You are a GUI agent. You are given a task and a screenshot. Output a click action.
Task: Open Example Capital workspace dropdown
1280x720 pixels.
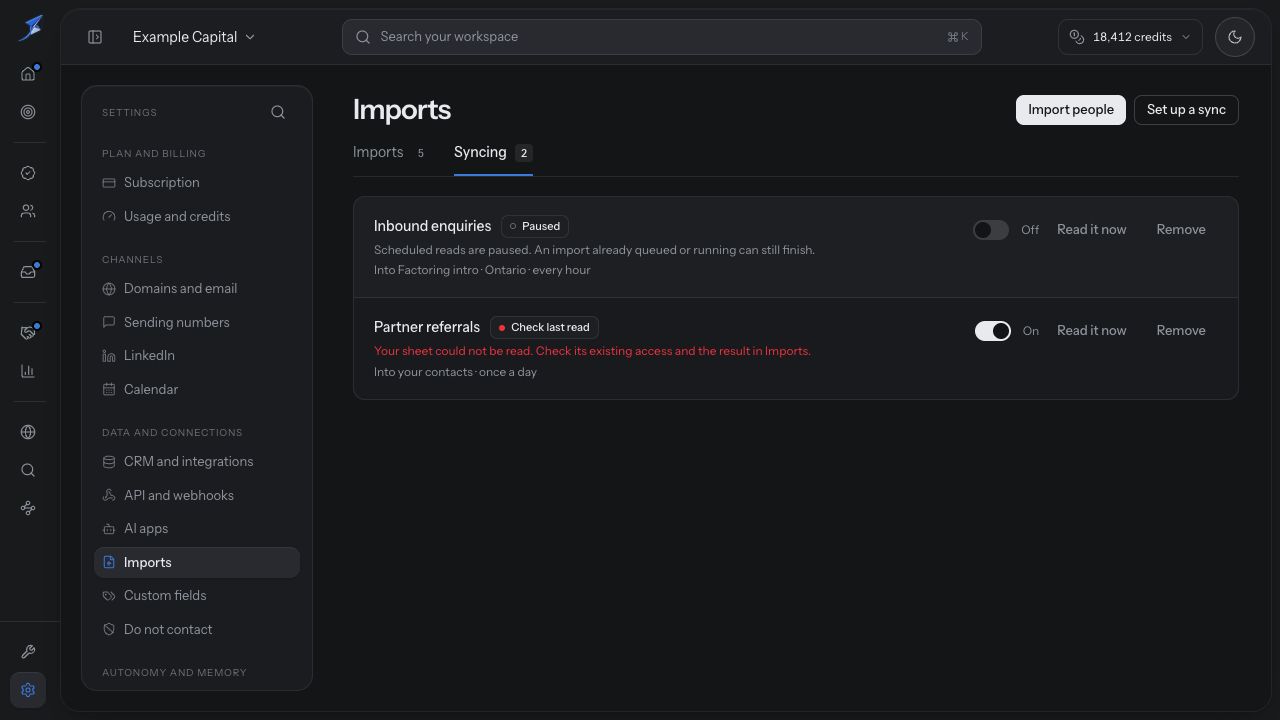[194, 37]
